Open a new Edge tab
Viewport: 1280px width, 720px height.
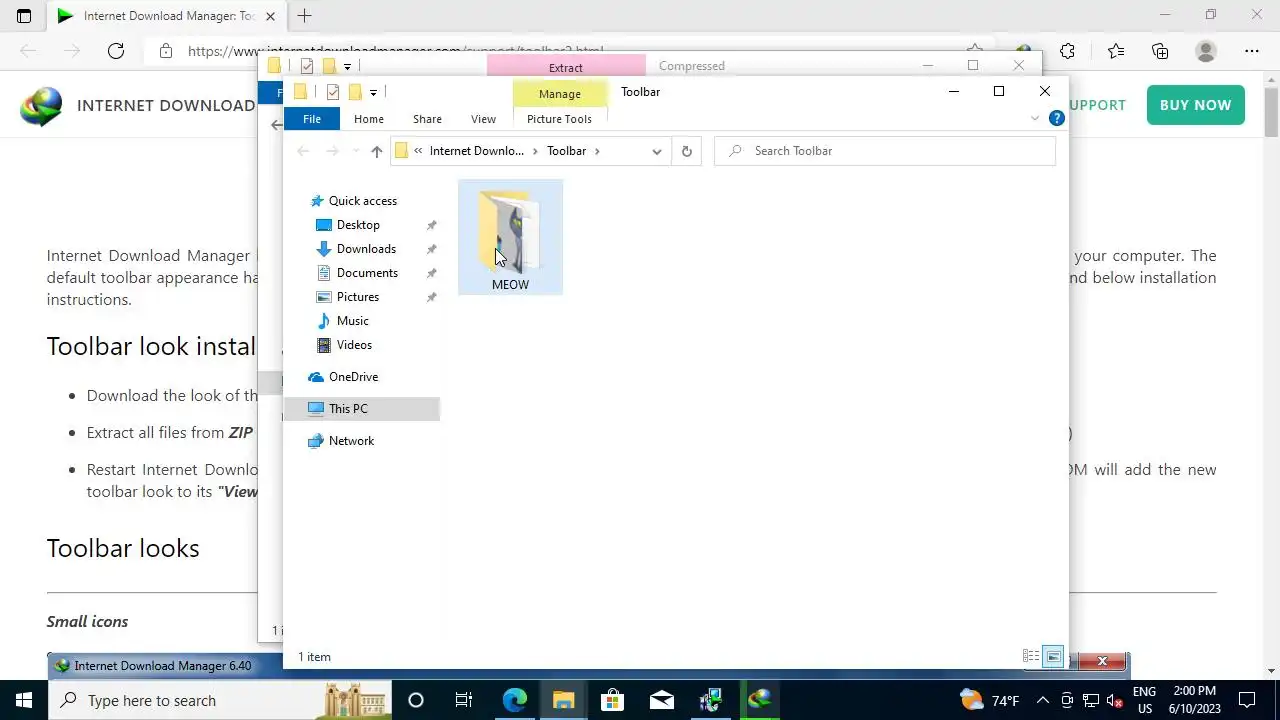point(305,16)
